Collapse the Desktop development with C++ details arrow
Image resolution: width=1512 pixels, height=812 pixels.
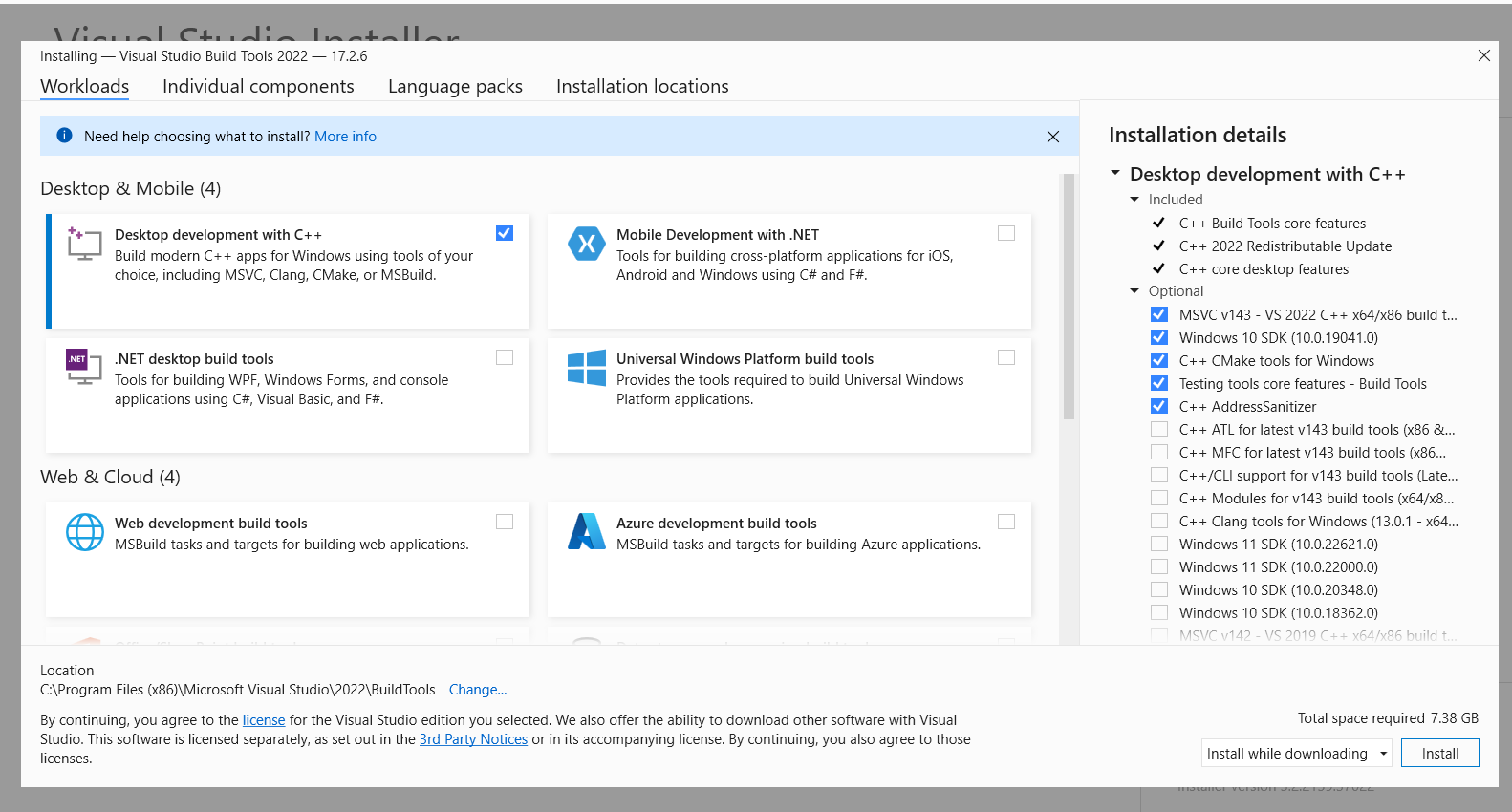[1114, 173]
